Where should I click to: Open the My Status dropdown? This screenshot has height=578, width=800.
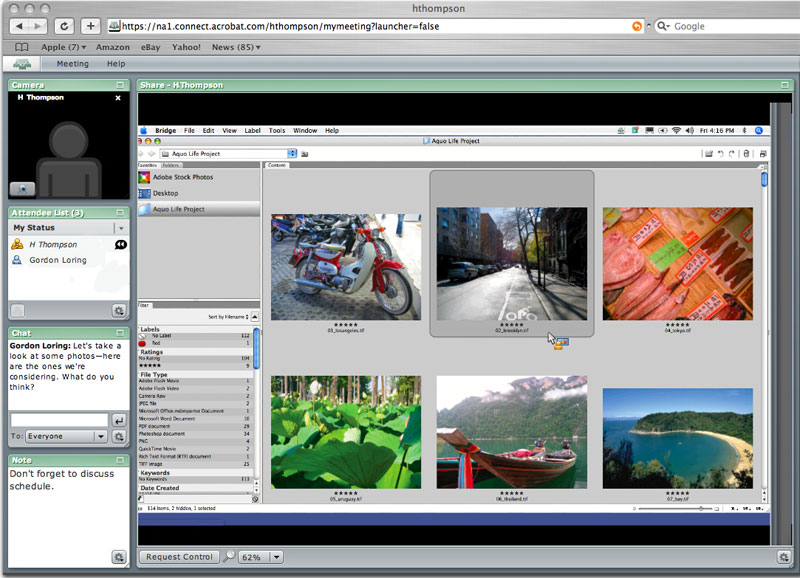click(121, 228)
